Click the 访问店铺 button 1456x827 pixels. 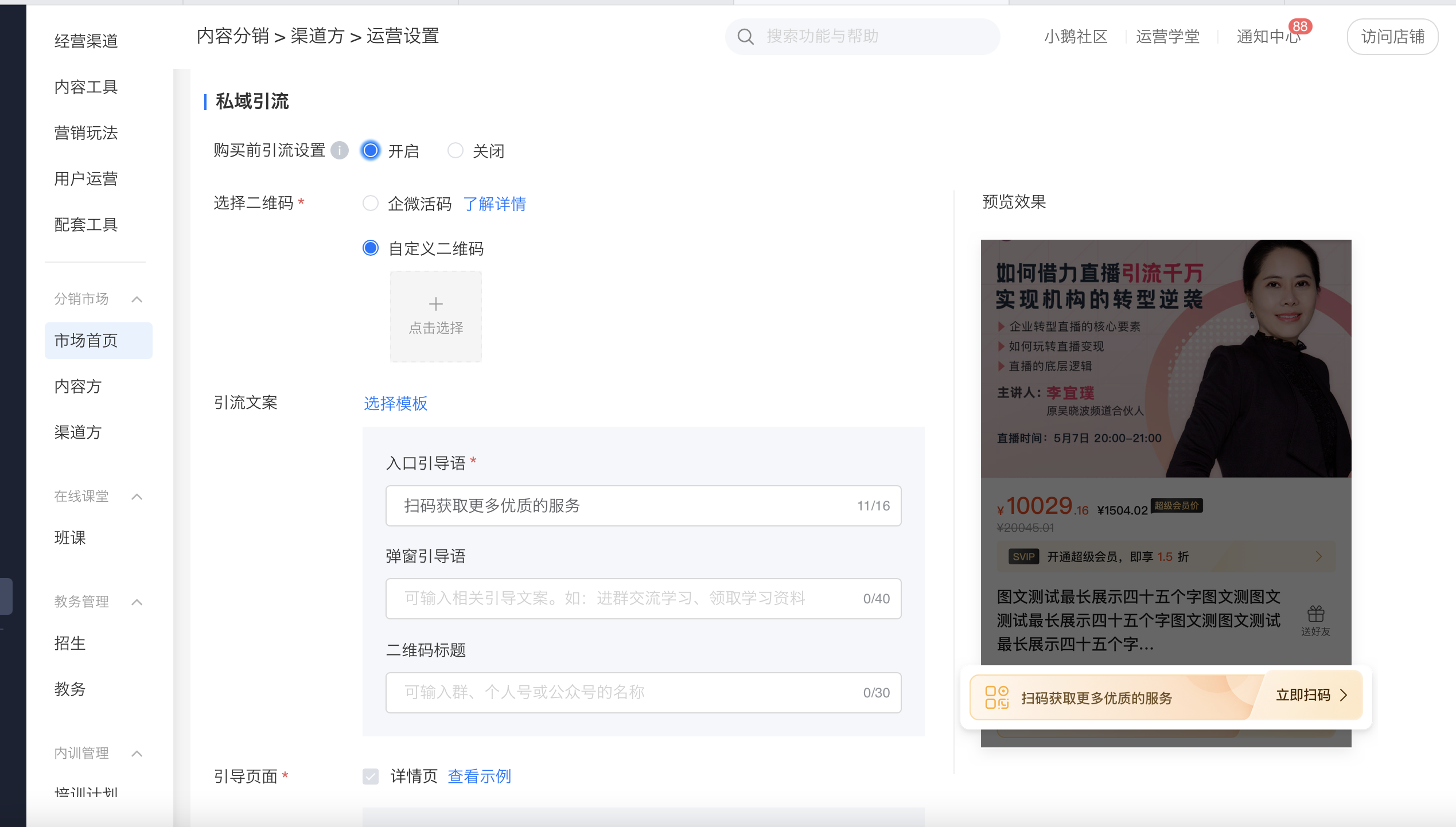[1393, 37]
